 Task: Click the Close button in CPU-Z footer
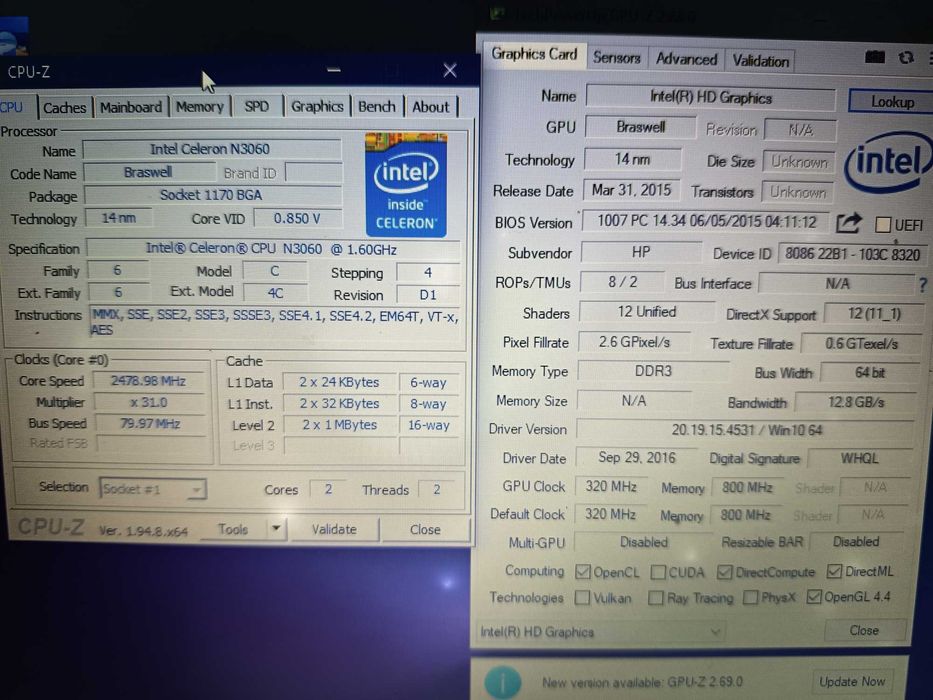(425, 530)
